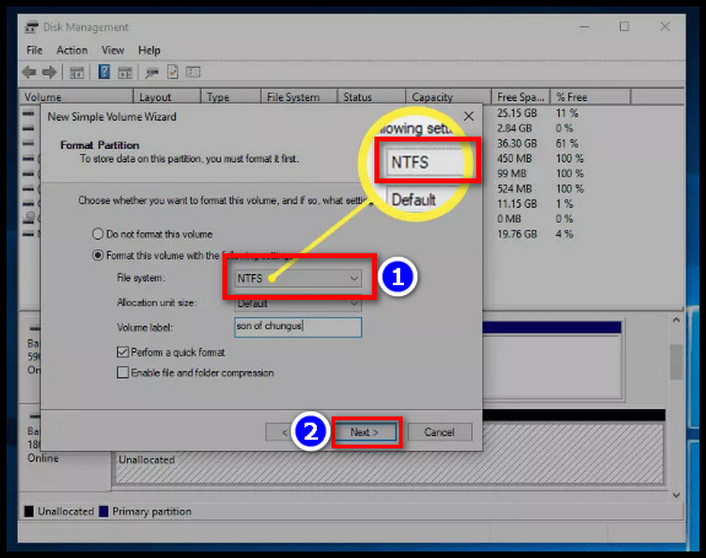Image resolution: width=706 pixels, height=558 pixels.
Task: Open the File menu
Action: click(34, 50)
